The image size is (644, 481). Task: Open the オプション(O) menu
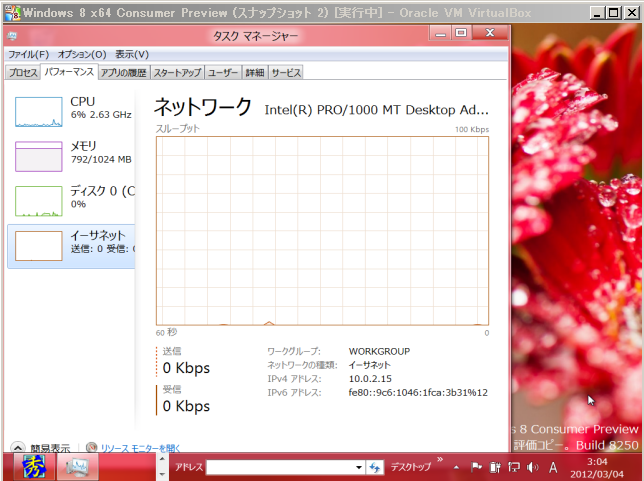click(x=81, y=54)
